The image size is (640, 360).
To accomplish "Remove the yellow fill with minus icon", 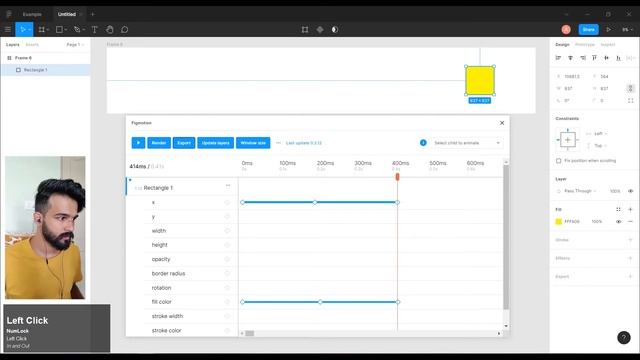I will click(631, 221).
